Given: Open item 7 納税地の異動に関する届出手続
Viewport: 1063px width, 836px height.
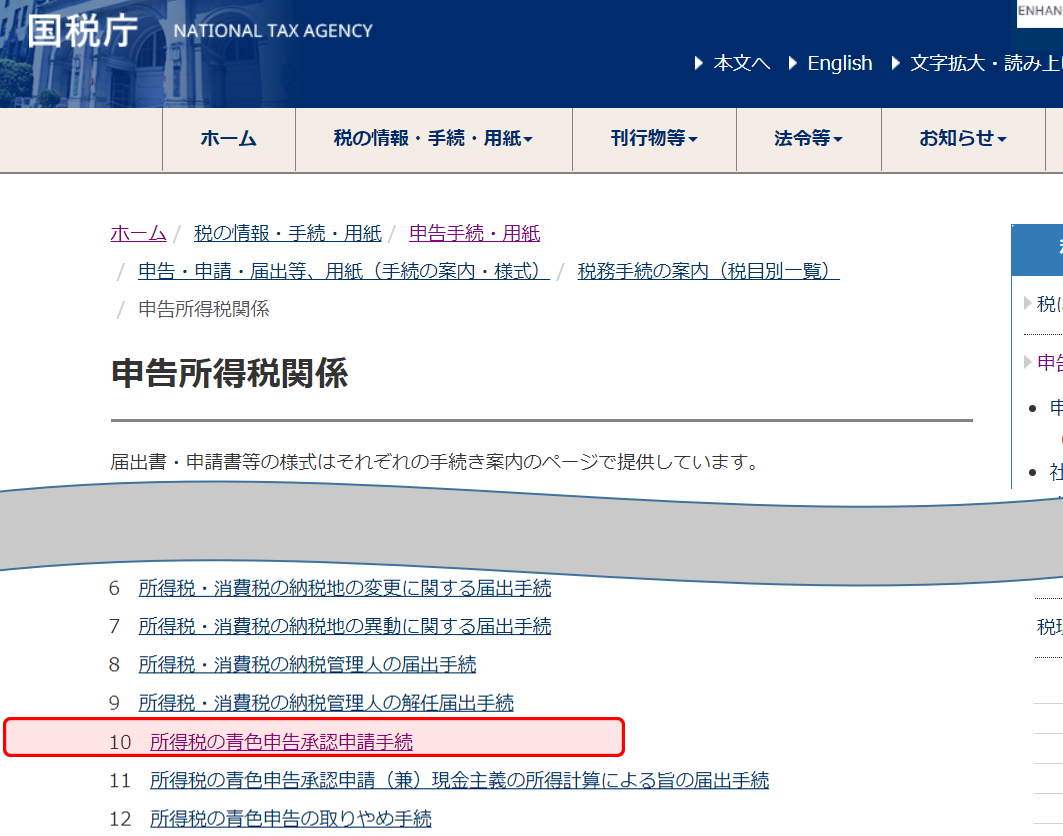Looking at the screenshot, I should point(344,626).
